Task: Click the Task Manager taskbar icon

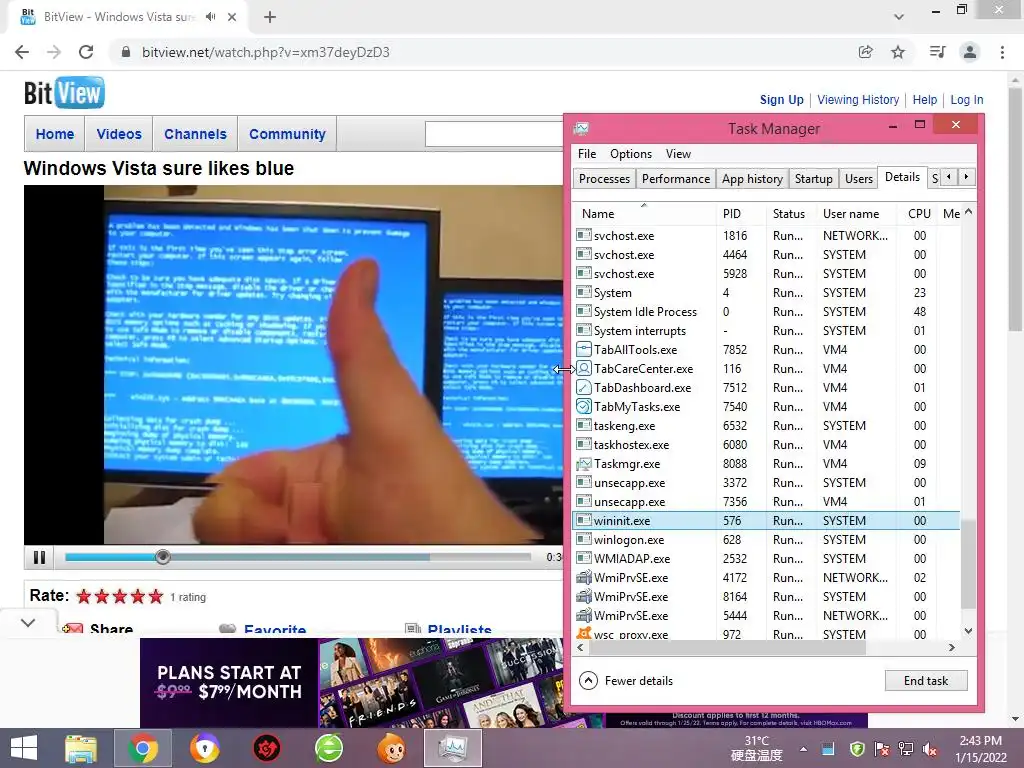Action: pyautogui.click(x=453, y=748)
